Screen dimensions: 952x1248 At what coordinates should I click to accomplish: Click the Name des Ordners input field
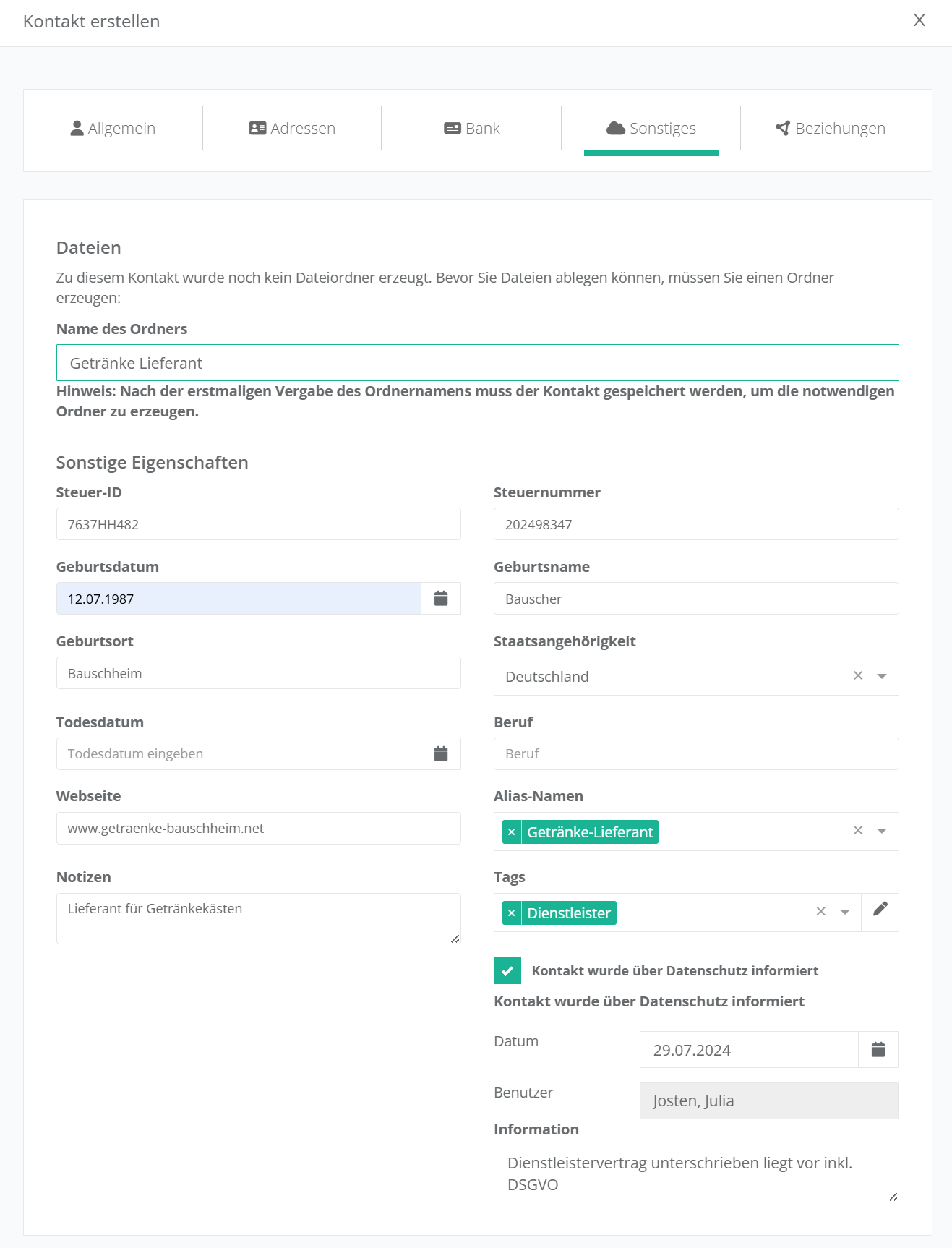click(477, 363)
